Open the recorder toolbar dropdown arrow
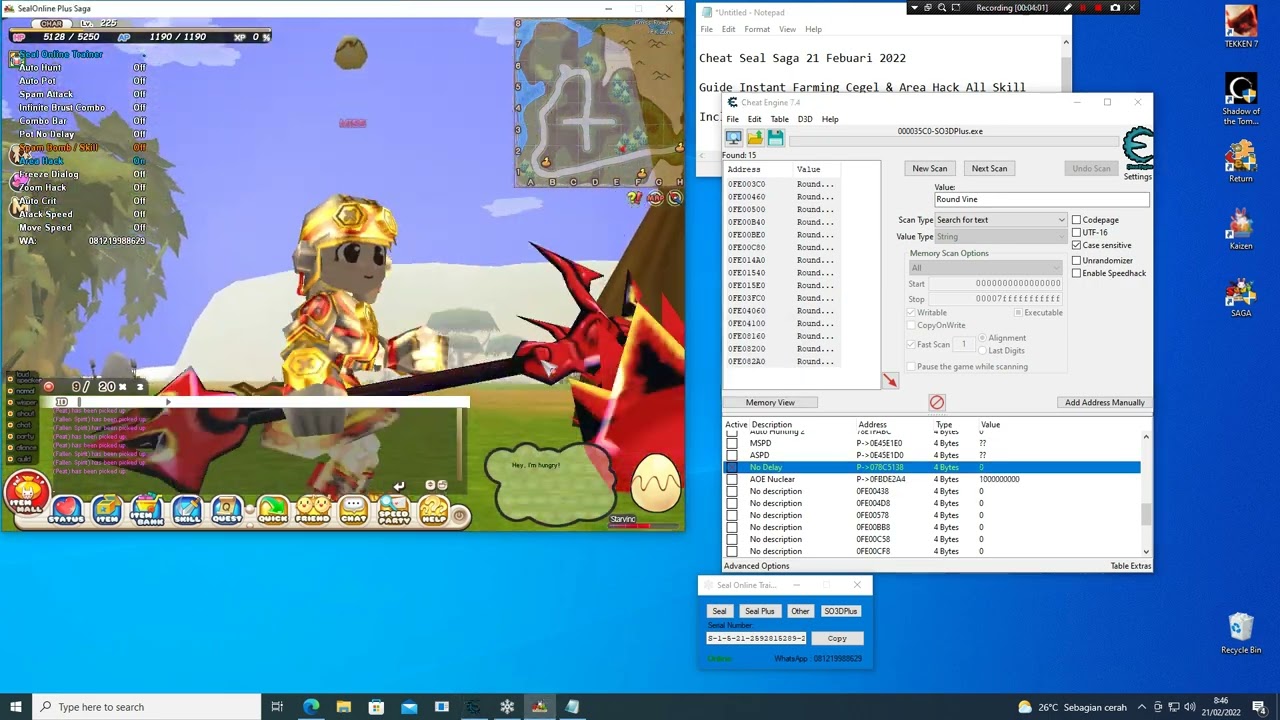 click(x=914, y=7)
